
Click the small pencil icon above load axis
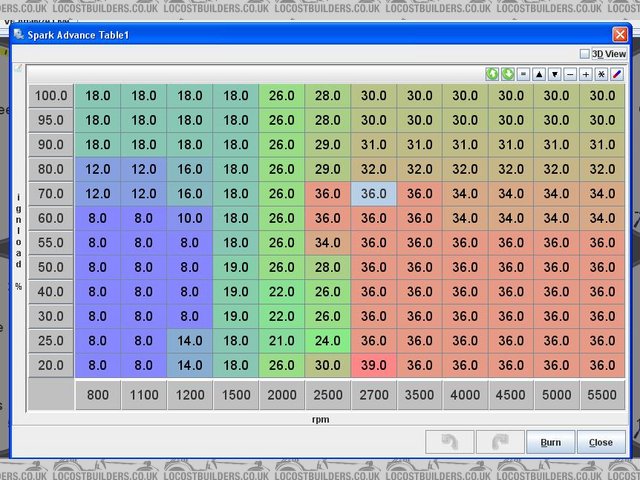pos(17,70)
